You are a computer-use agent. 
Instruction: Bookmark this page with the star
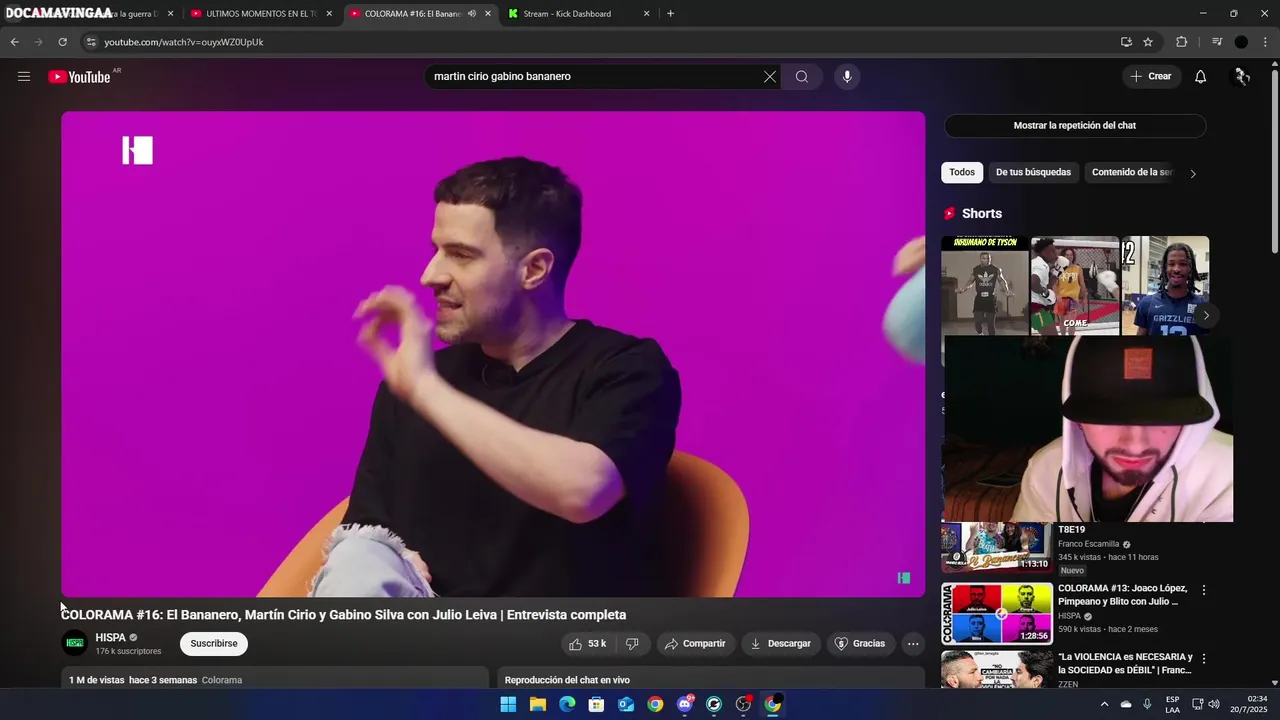coord(1148,42)
